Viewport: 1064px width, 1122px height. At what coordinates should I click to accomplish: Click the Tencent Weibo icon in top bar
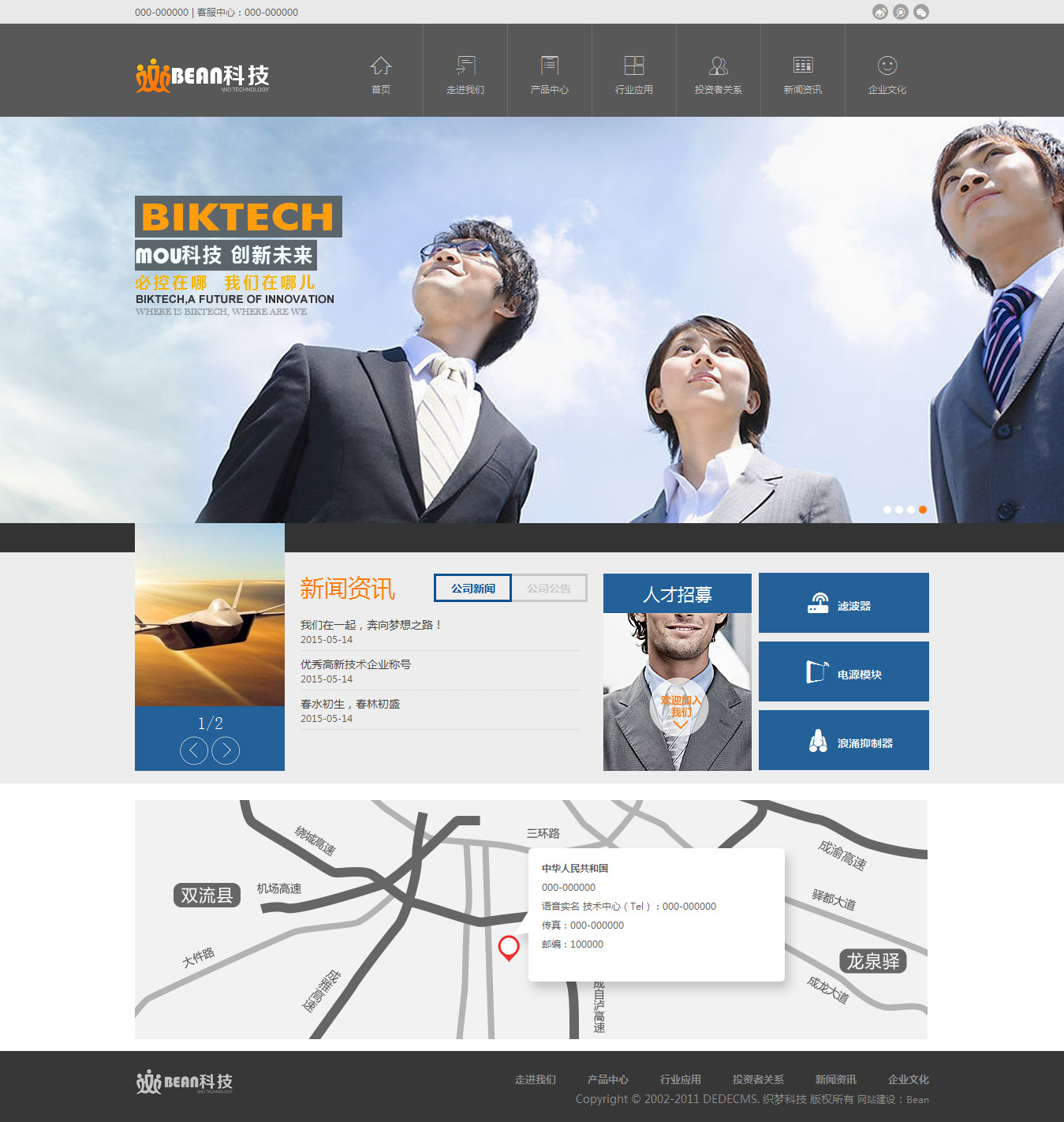[x=900, y=12]
